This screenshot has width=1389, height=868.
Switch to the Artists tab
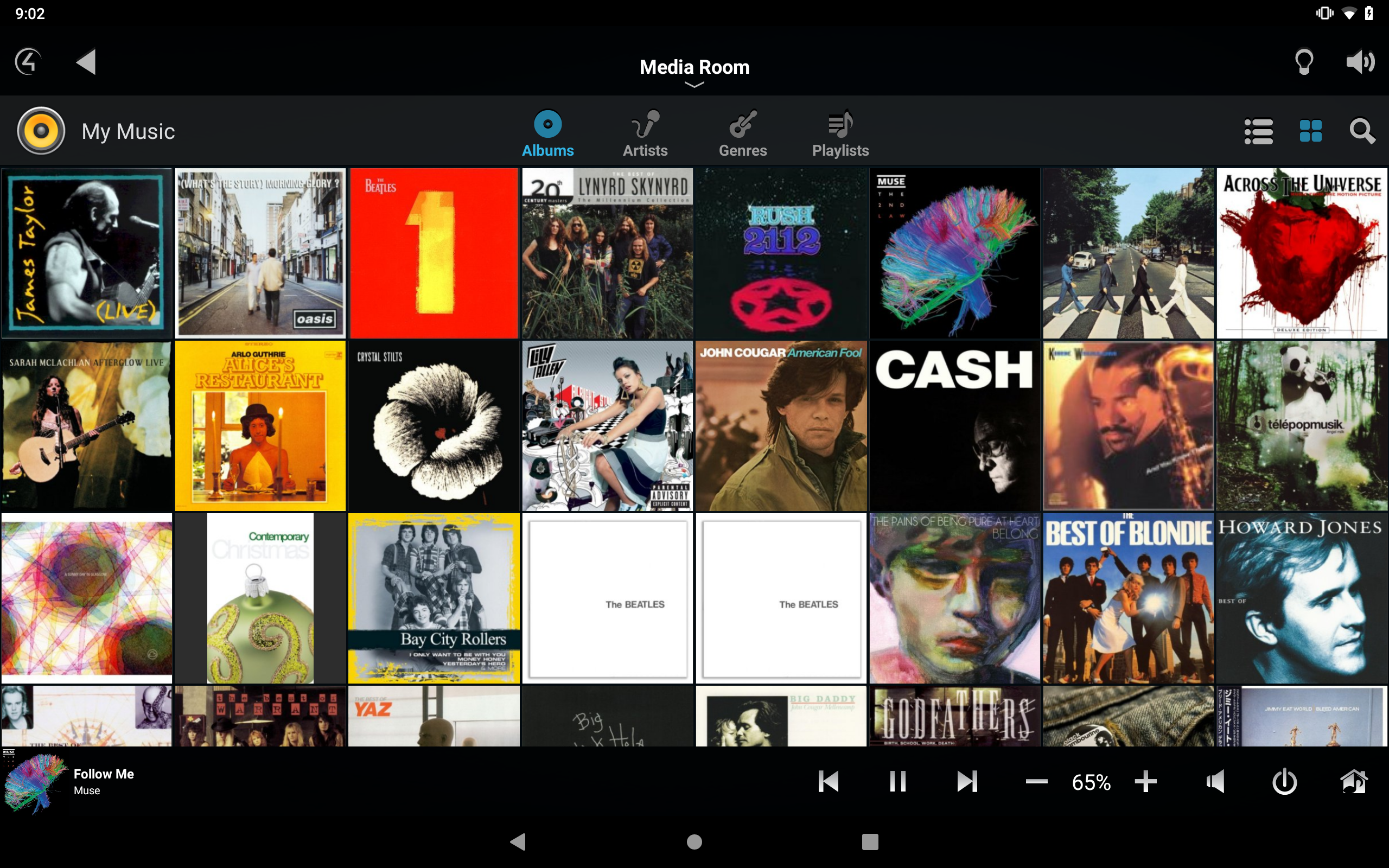(x=645, y=135)
